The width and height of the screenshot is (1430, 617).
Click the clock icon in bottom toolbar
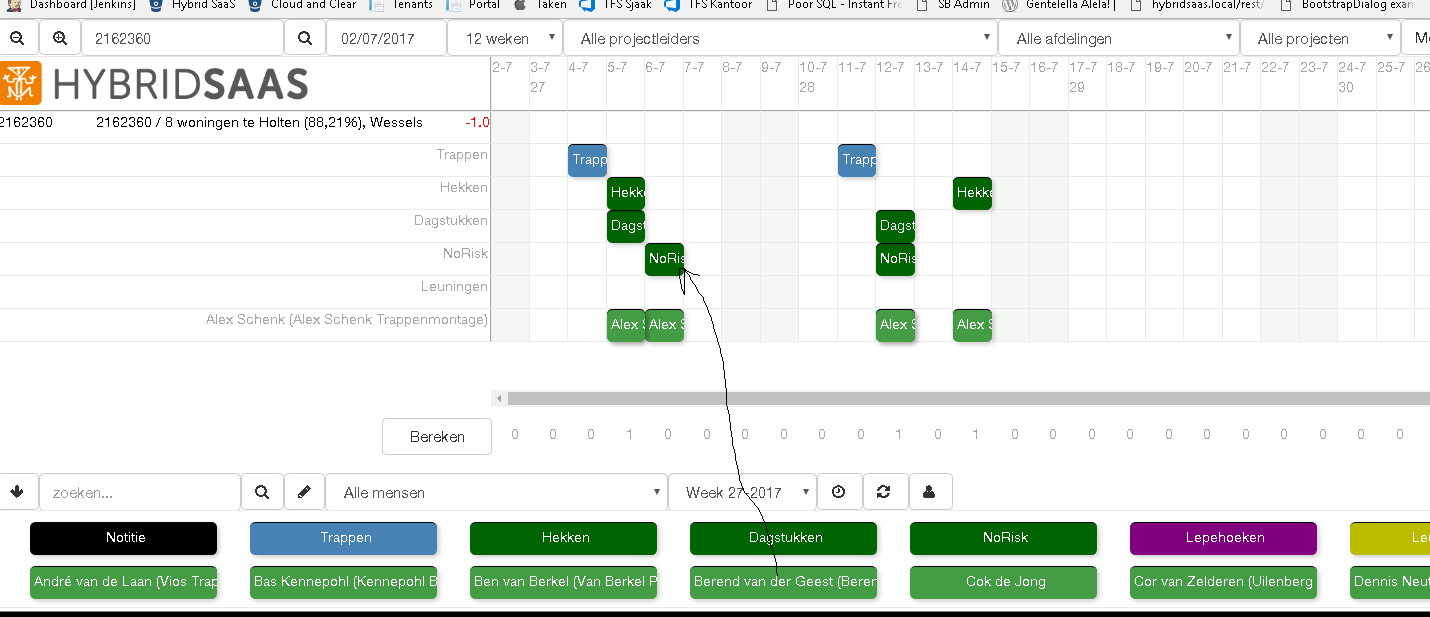pyautogui.click(x=839, y=492)
